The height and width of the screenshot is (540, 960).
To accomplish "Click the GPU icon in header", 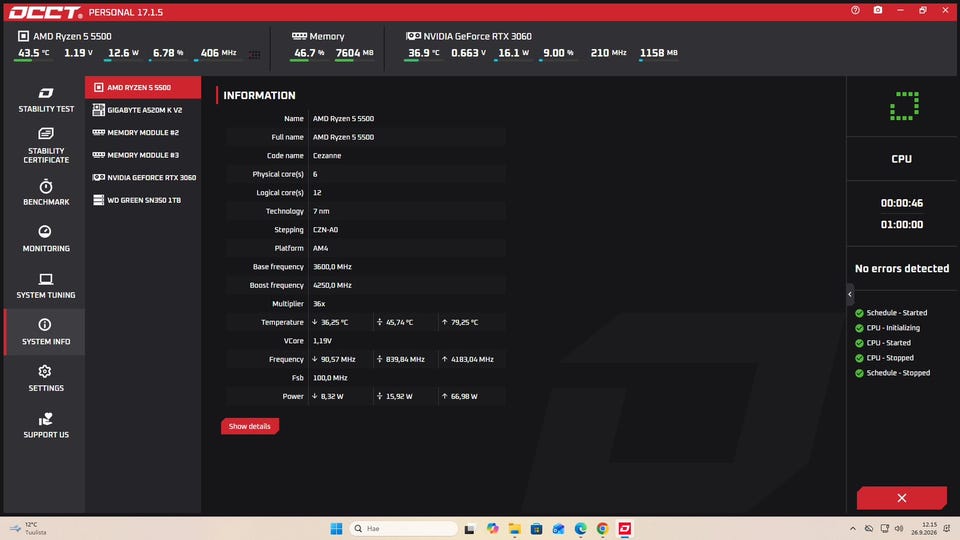I will 413,36.
